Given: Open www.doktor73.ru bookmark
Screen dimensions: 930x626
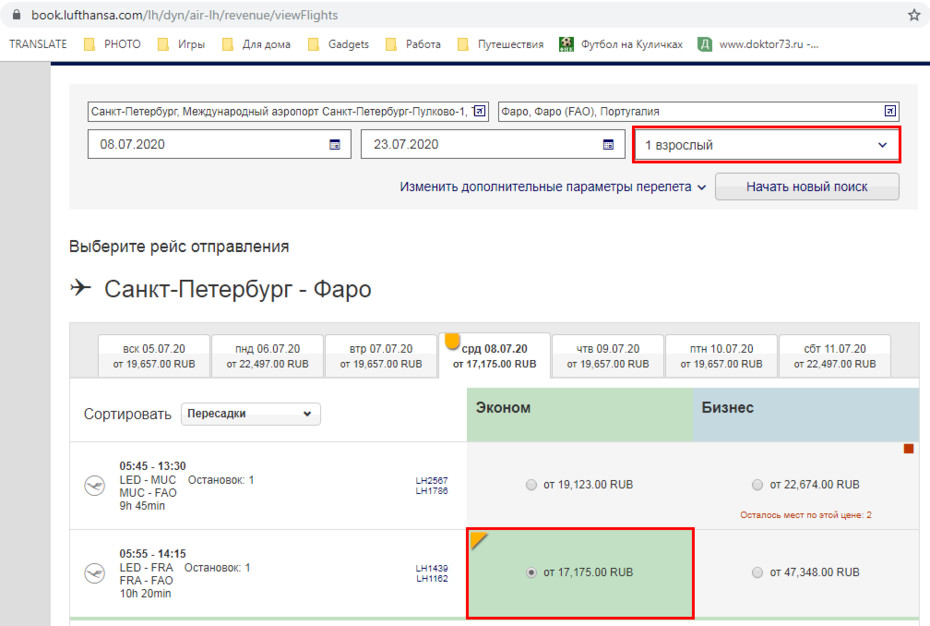Looking at the screenshot, I should [x=758, y=44].
